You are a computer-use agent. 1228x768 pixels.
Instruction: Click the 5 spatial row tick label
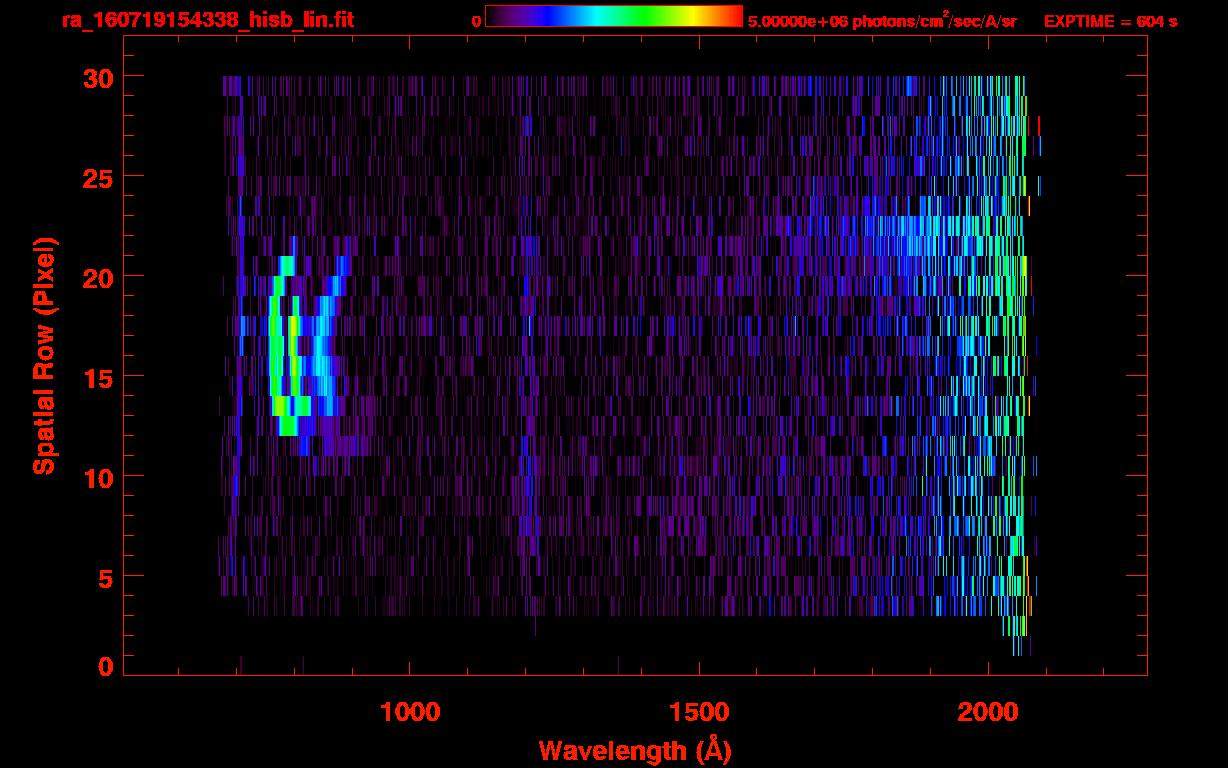pyautogui.click(x=105, y=577)
